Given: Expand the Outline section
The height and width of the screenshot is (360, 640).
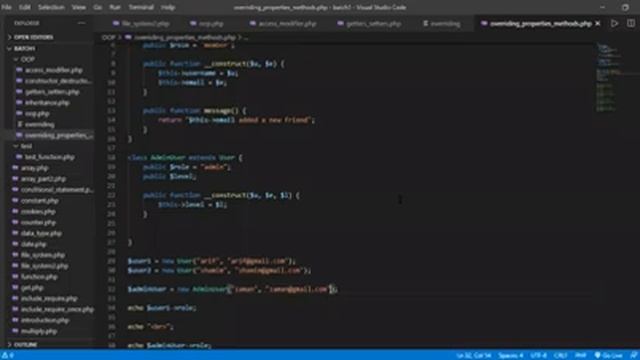Looking at the screenshot, I should [49, 344].
